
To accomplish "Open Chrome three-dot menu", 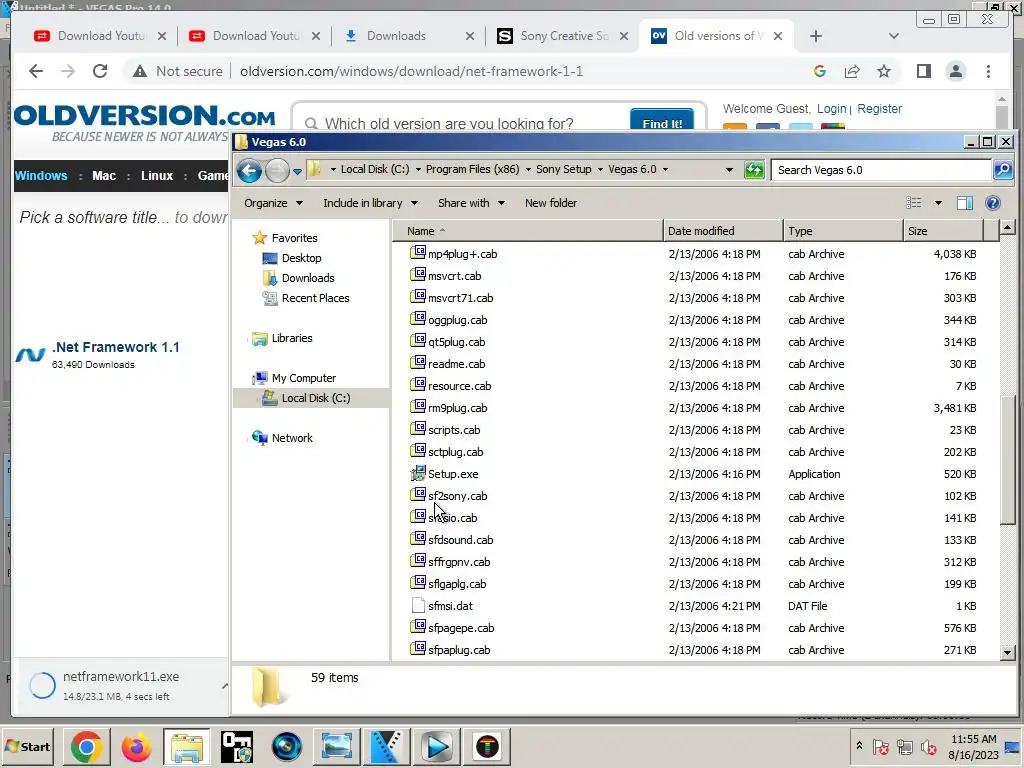I will pos(988,71).
